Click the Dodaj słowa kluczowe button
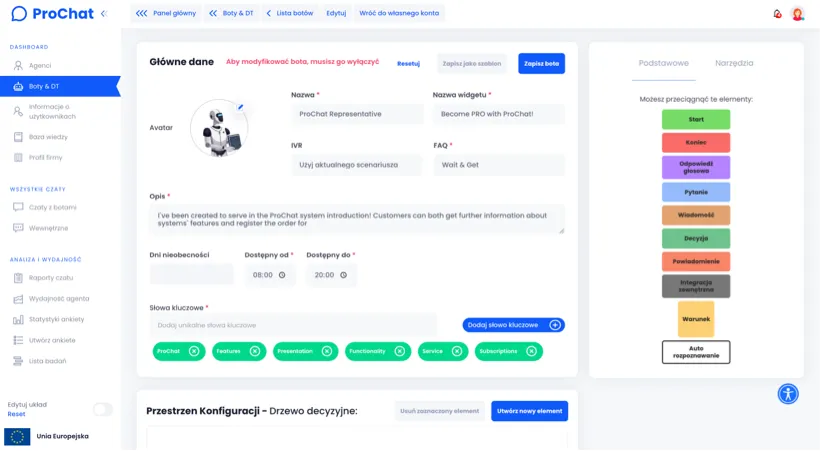 click(513, 325)
